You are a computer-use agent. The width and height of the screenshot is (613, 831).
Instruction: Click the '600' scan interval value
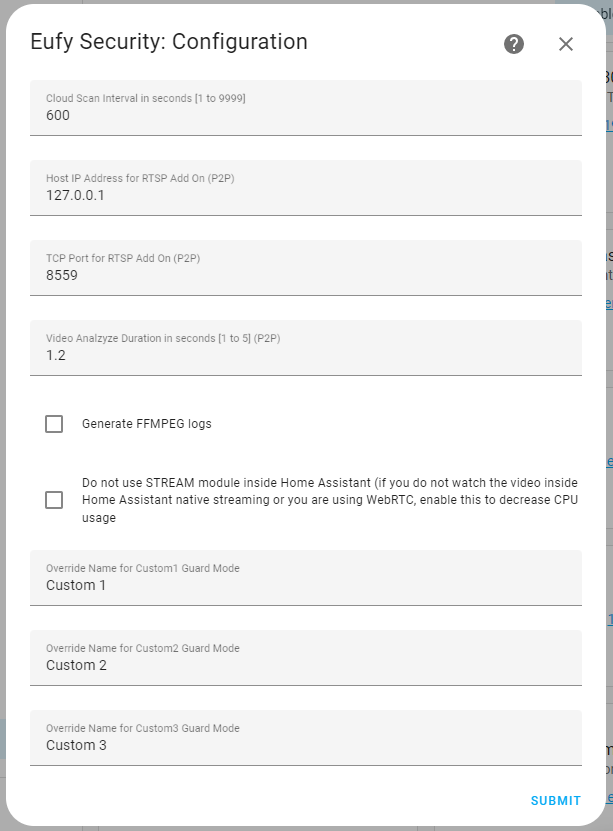tap(58, 115)
